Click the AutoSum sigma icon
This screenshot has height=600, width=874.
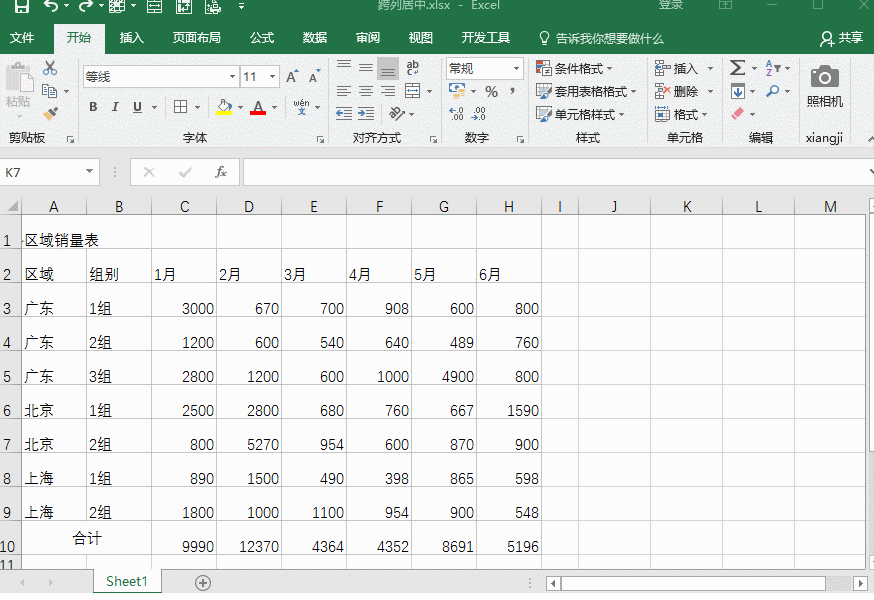(737, 68)
